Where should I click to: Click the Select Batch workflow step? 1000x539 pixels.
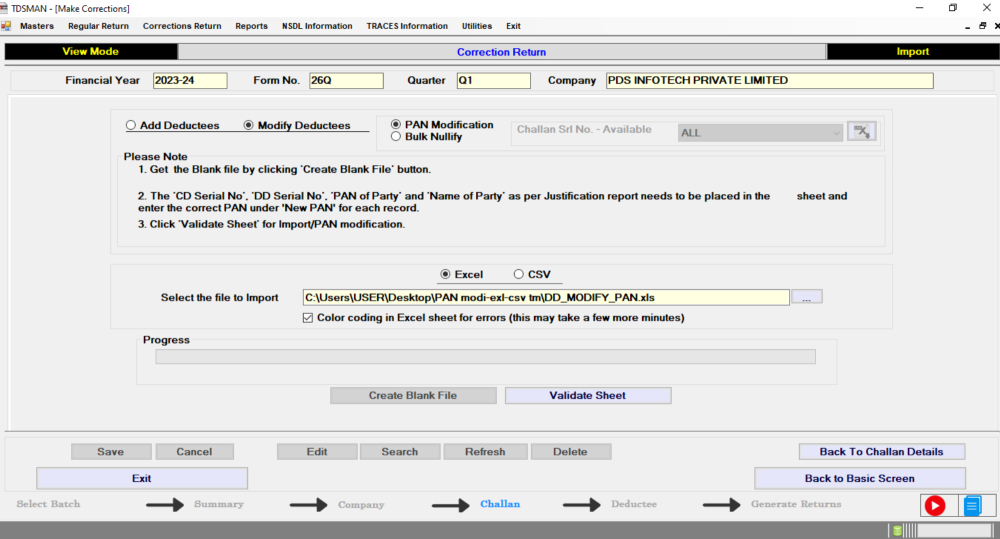click(48, 504)
